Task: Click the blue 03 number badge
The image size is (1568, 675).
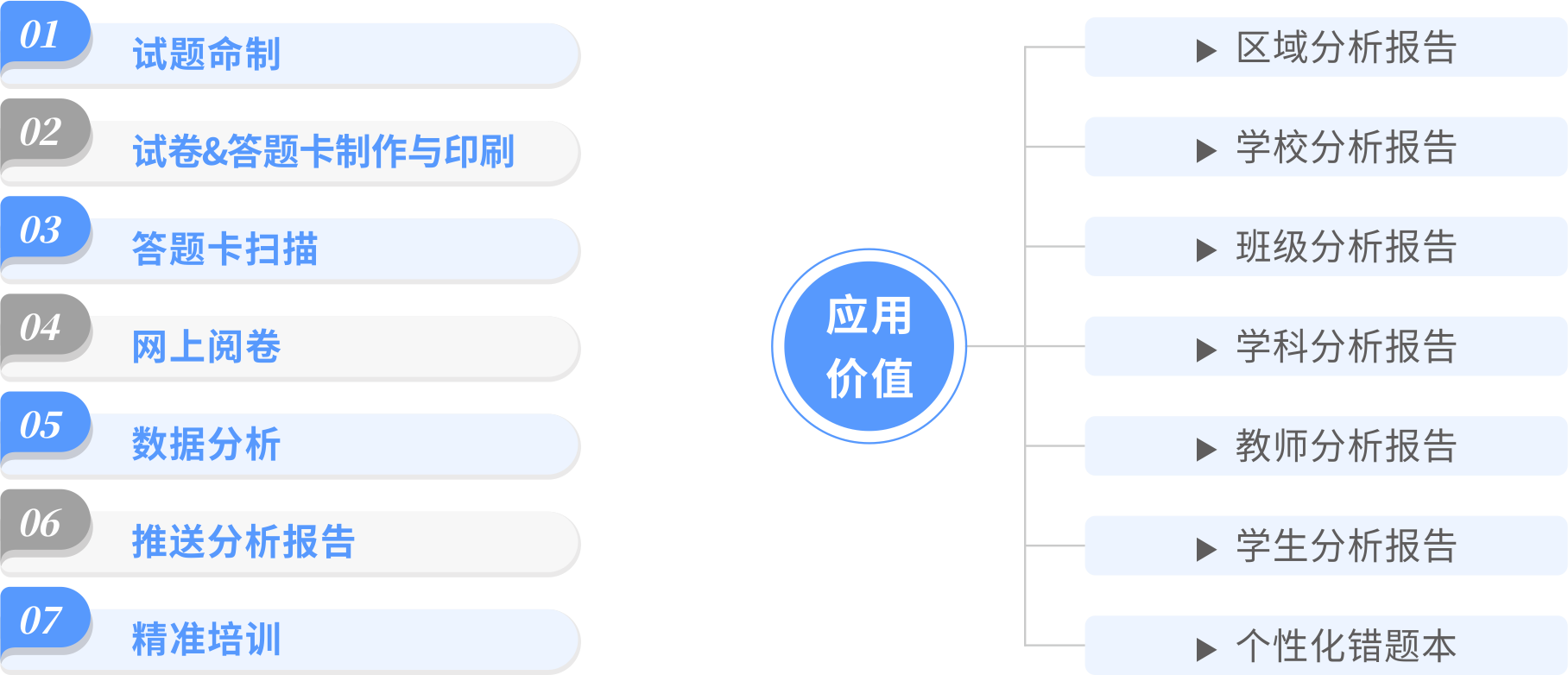Action: (x=42, y=230)
